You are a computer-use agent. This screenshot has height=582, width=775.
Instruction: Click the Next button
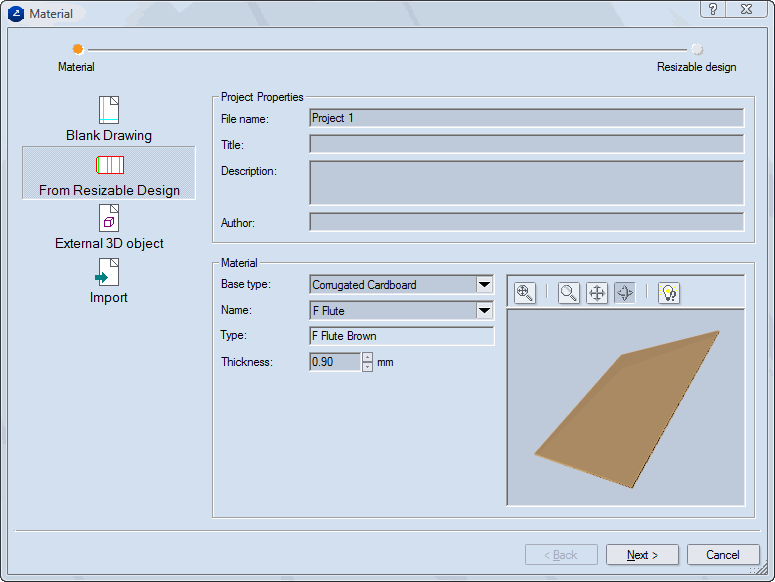[x=642, y=555]
